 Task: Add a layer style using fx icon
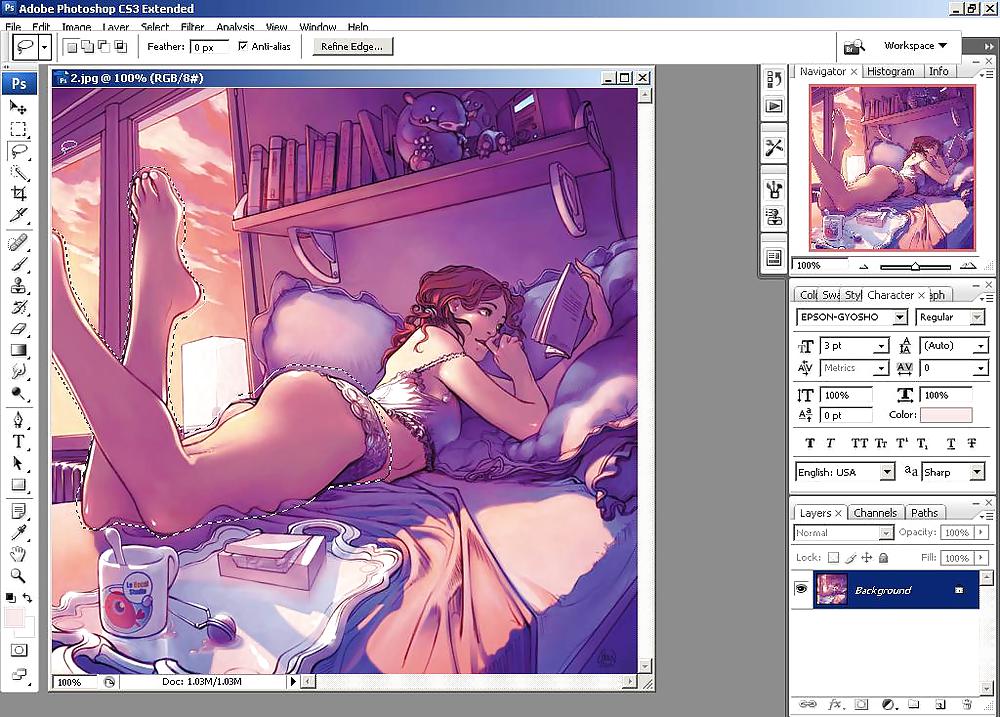tap(835, 705)
